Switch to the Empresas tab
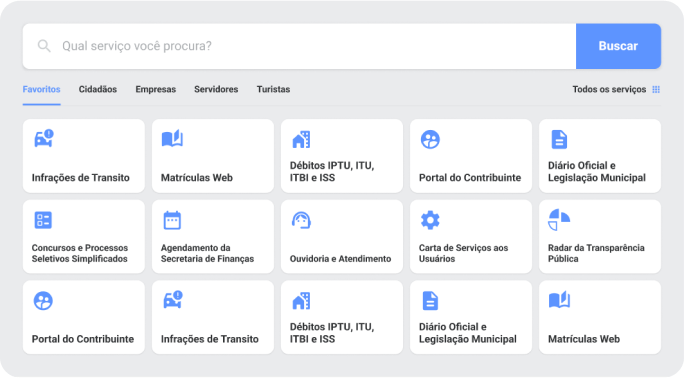684x378 pixels. pyautogui.click(x=155, y=89)
